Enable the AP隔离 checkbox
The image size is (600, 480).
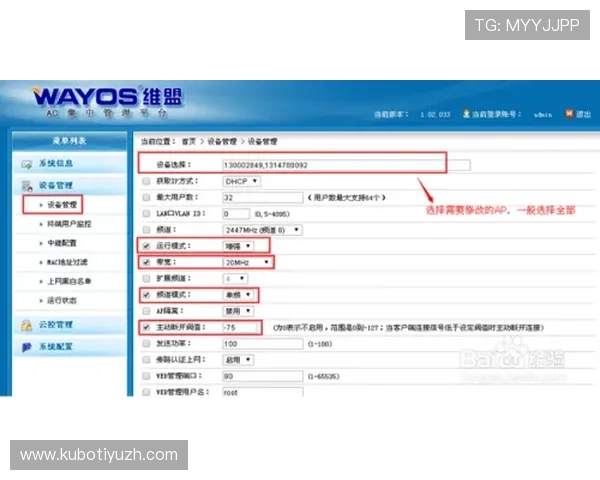pos(146,311)
